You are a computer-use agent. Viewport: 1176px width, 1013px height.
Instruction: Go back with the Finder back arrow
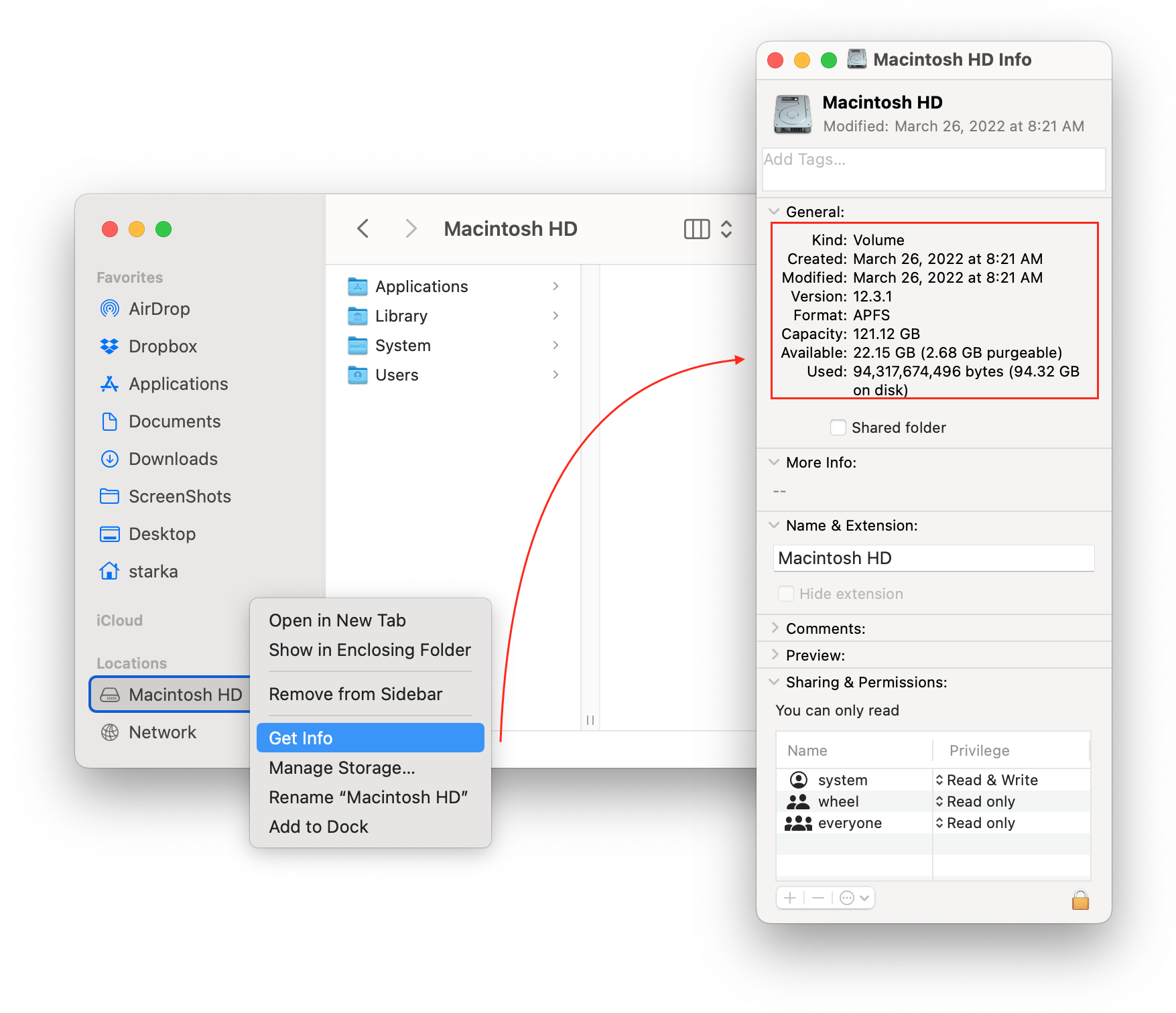[363, 229]
